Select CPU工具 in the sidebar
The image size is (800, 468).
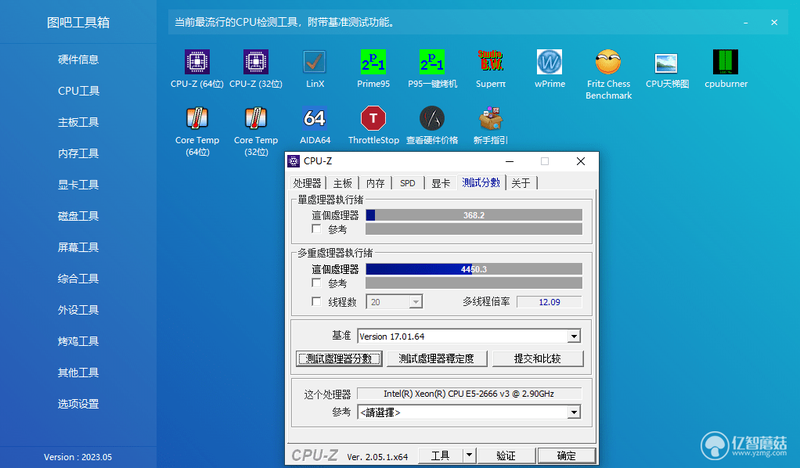tap(78, 91)
